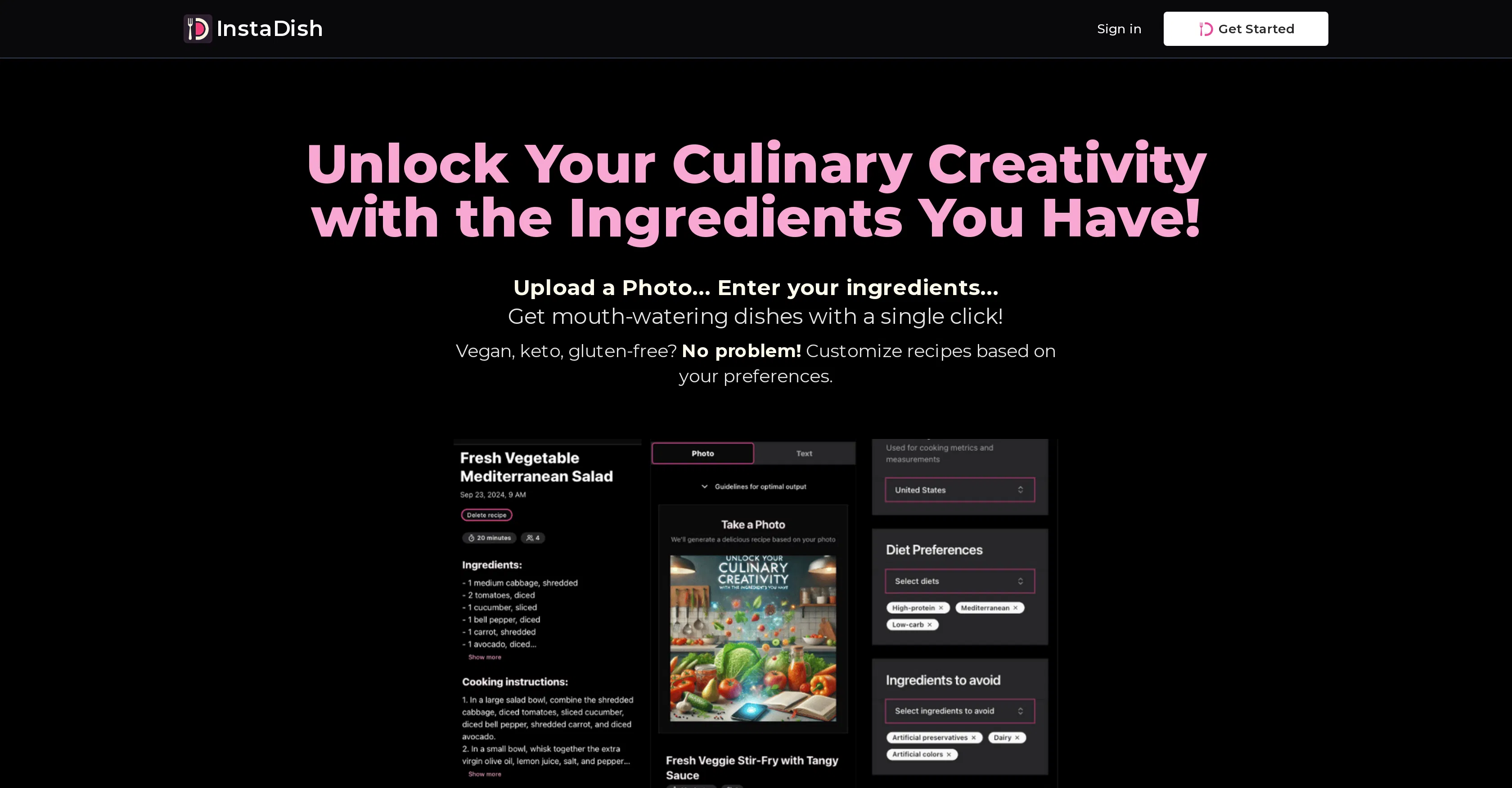Remove the High-protein diet tag
The image size is (1512, 788).
(x=941, y=608)
